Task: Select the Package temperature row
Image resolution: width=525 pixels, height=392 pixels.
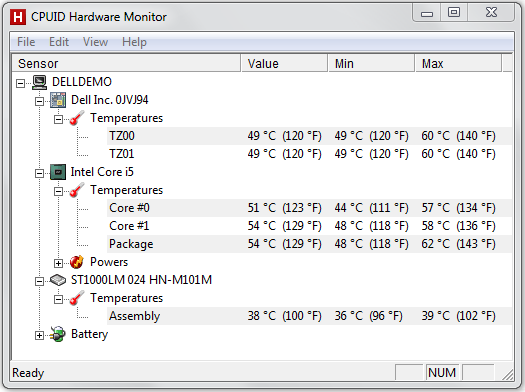Action: point(309,244)
